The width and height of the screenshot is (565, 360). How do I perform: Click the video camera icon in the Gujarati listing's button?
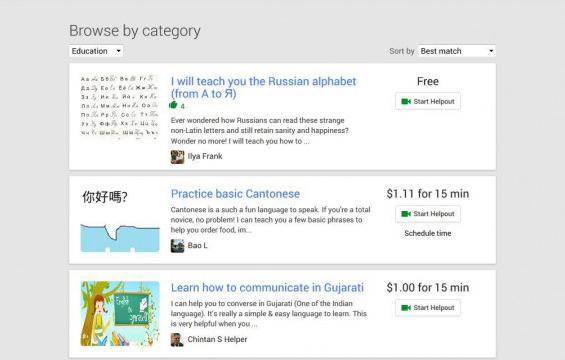click(x=406, y=308)
